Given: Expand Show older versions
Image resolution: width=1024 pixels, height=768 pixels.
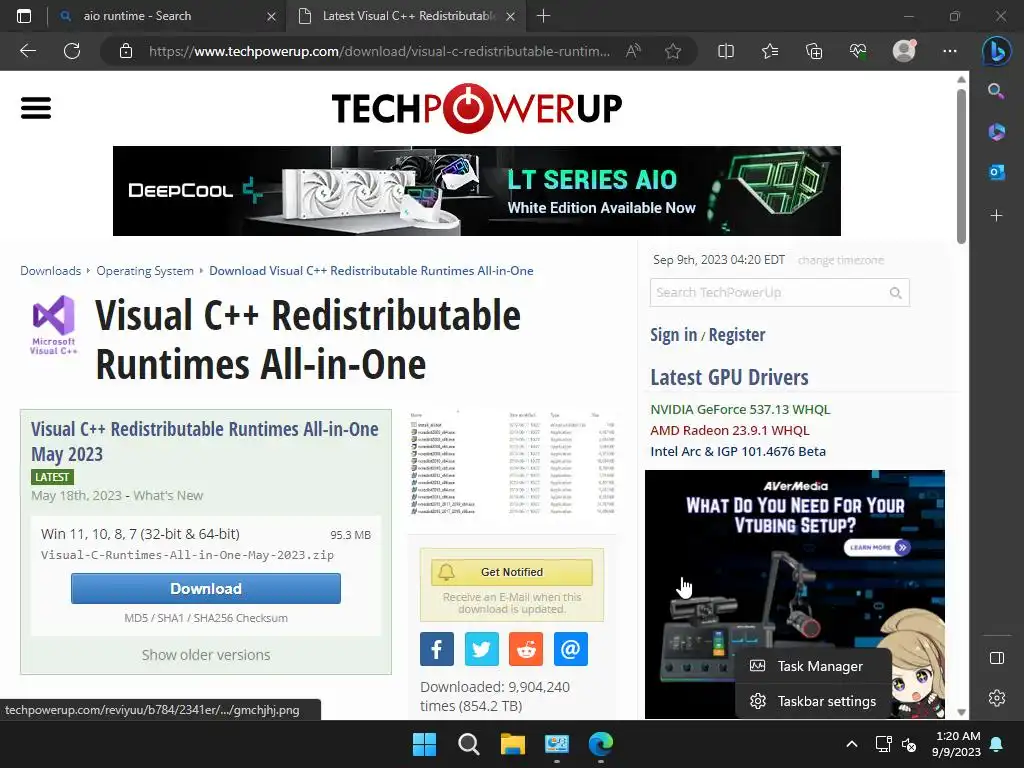Looking at the screenshot, I should [206, 654].
